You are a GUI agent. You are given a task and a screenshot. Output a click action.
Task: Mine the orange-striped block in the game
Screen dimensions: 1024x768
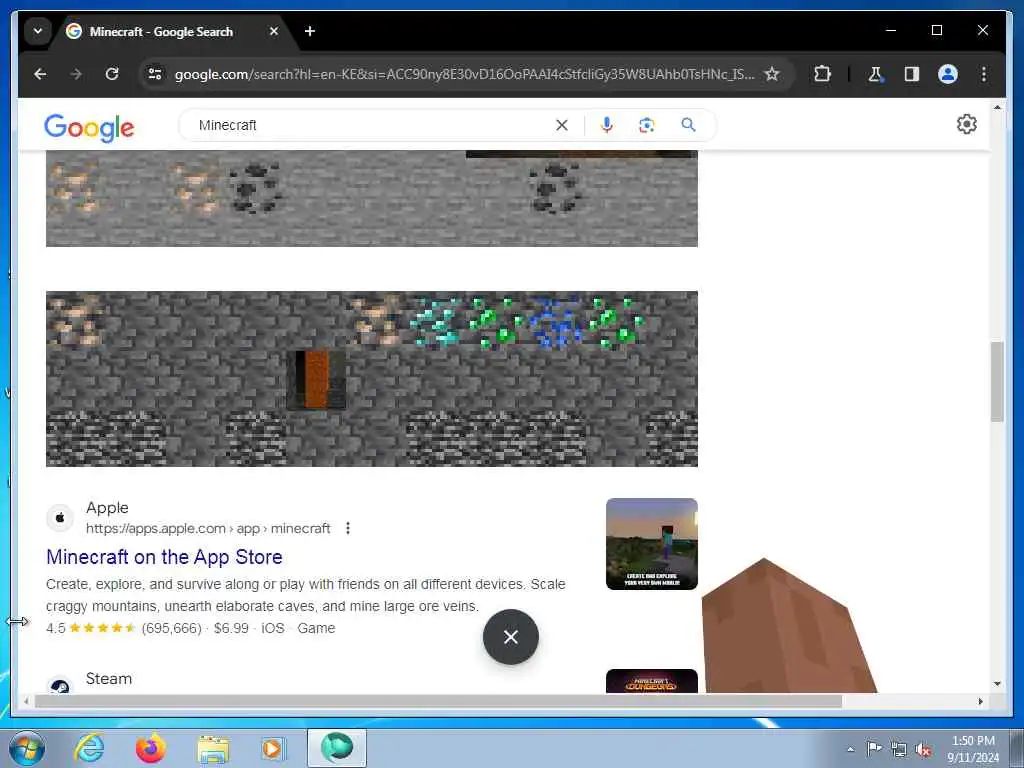pos(316,379)
